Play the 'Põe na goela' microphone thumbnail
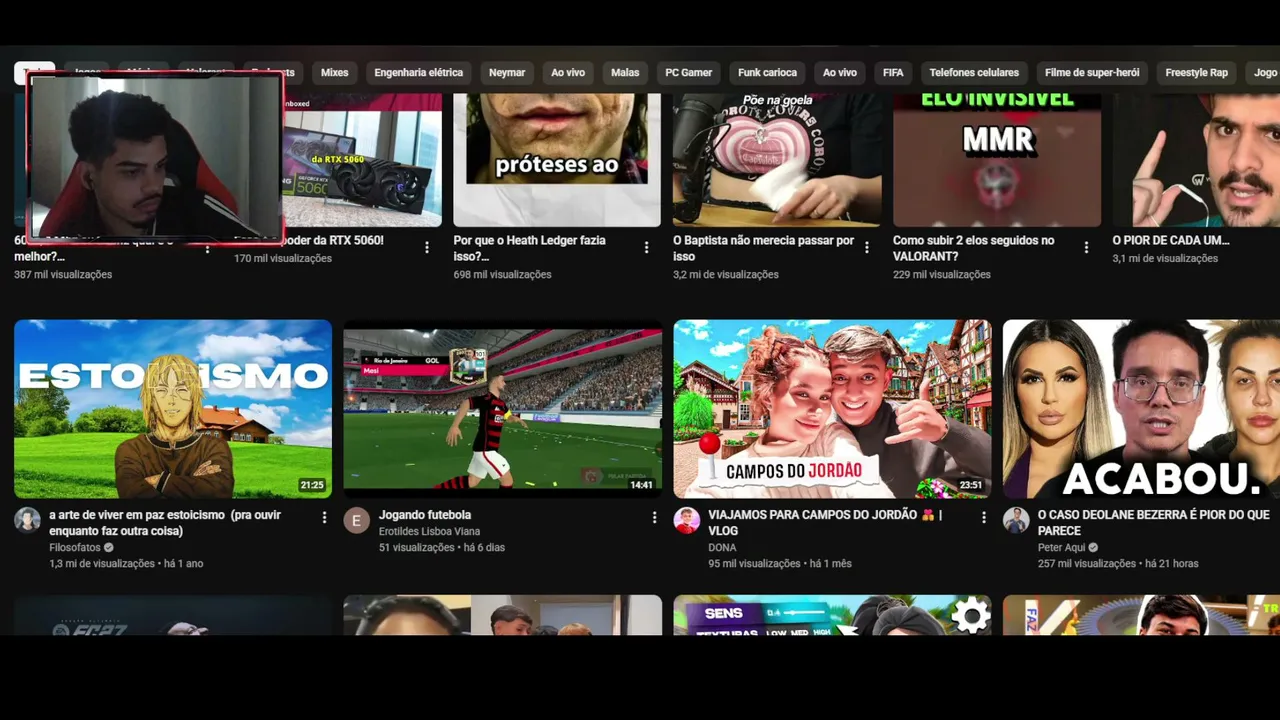1280x720 pixels. [777, 160]
